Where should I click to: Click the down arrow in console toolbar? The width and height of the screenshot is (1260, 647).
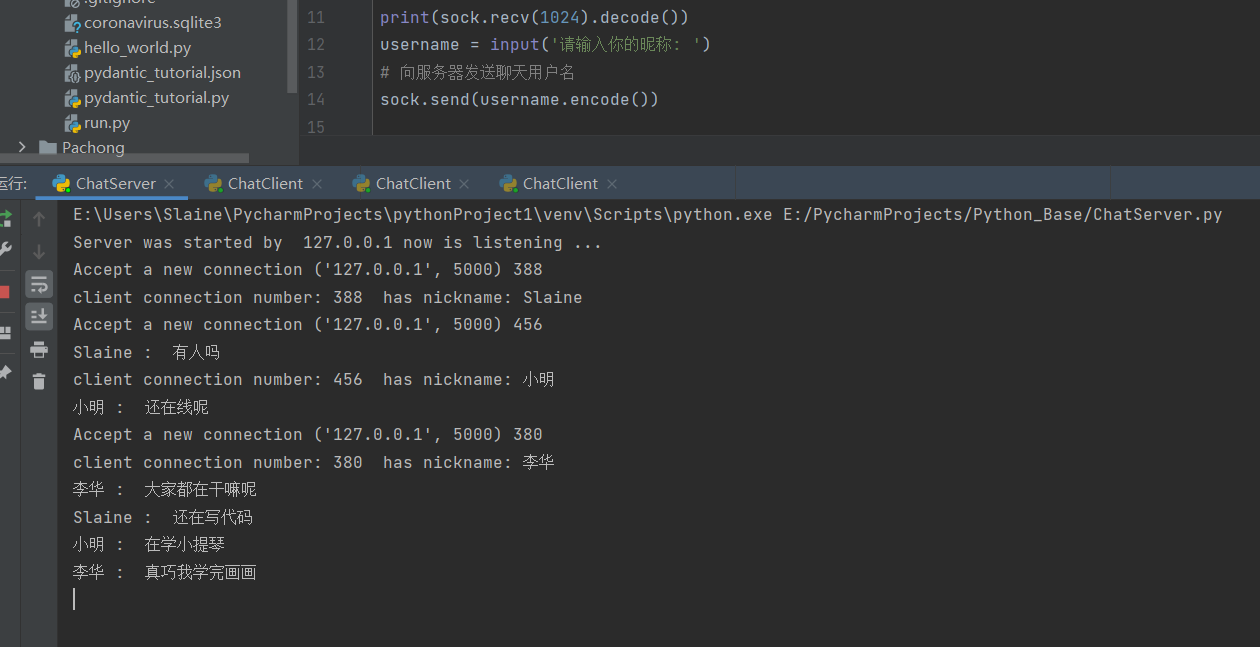pyautogui.click(x=39, y=251)
